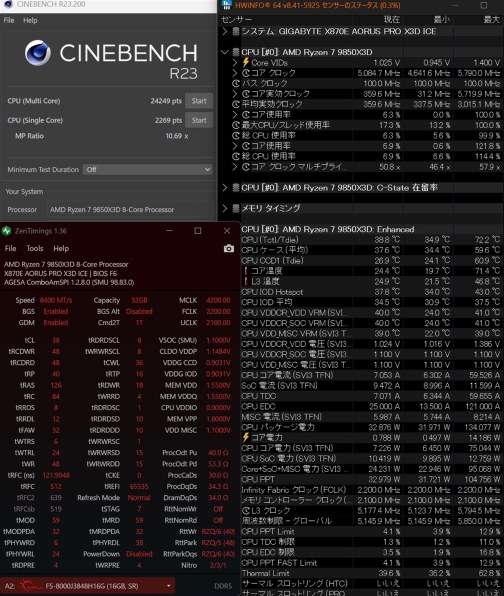Click the clock icon beside L3 クロック

(246, 510)
